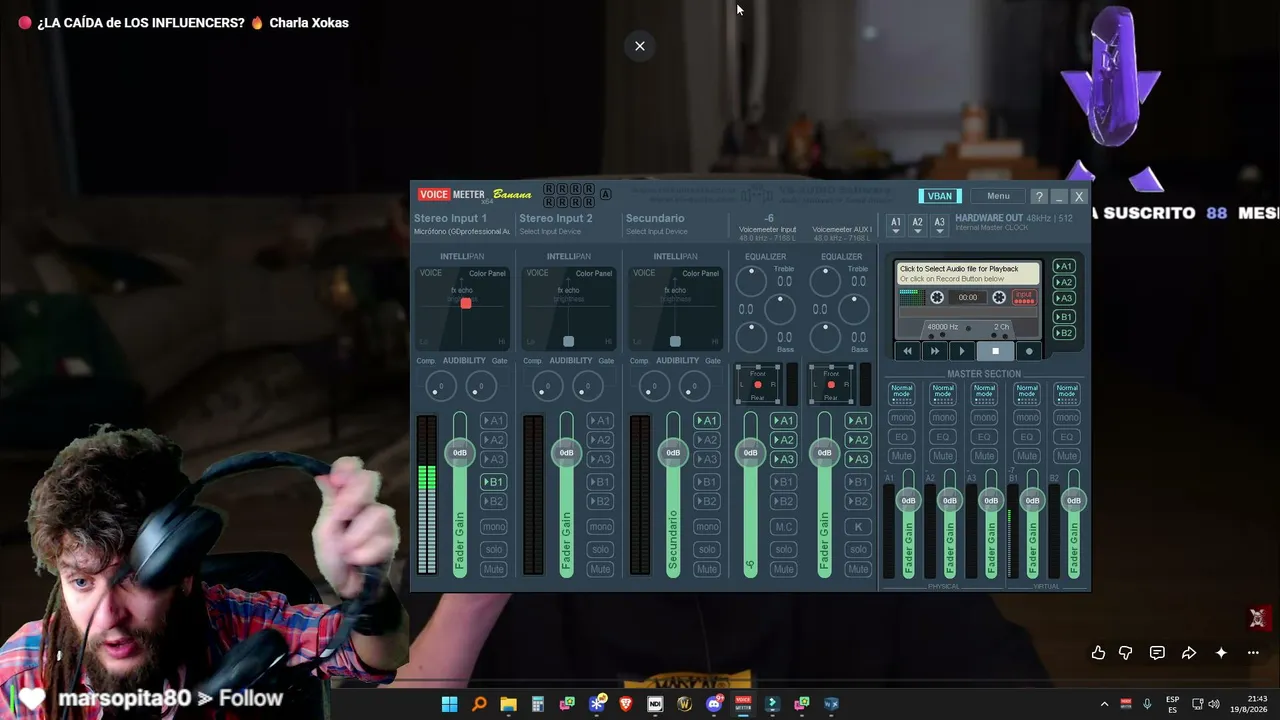
Task: Click the sparkle icon beside share
Action: pyautogui.click(x=1221, y=653)
